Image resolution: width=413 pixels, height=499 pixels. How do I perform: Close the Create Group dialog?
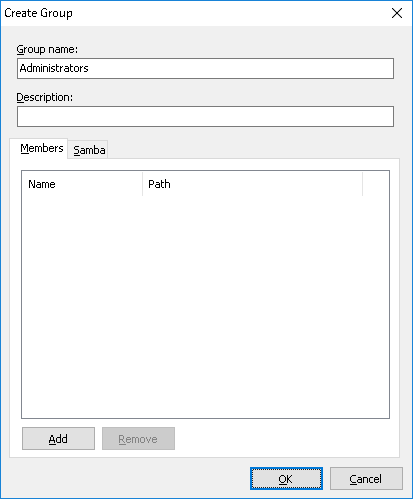point(397,13)
